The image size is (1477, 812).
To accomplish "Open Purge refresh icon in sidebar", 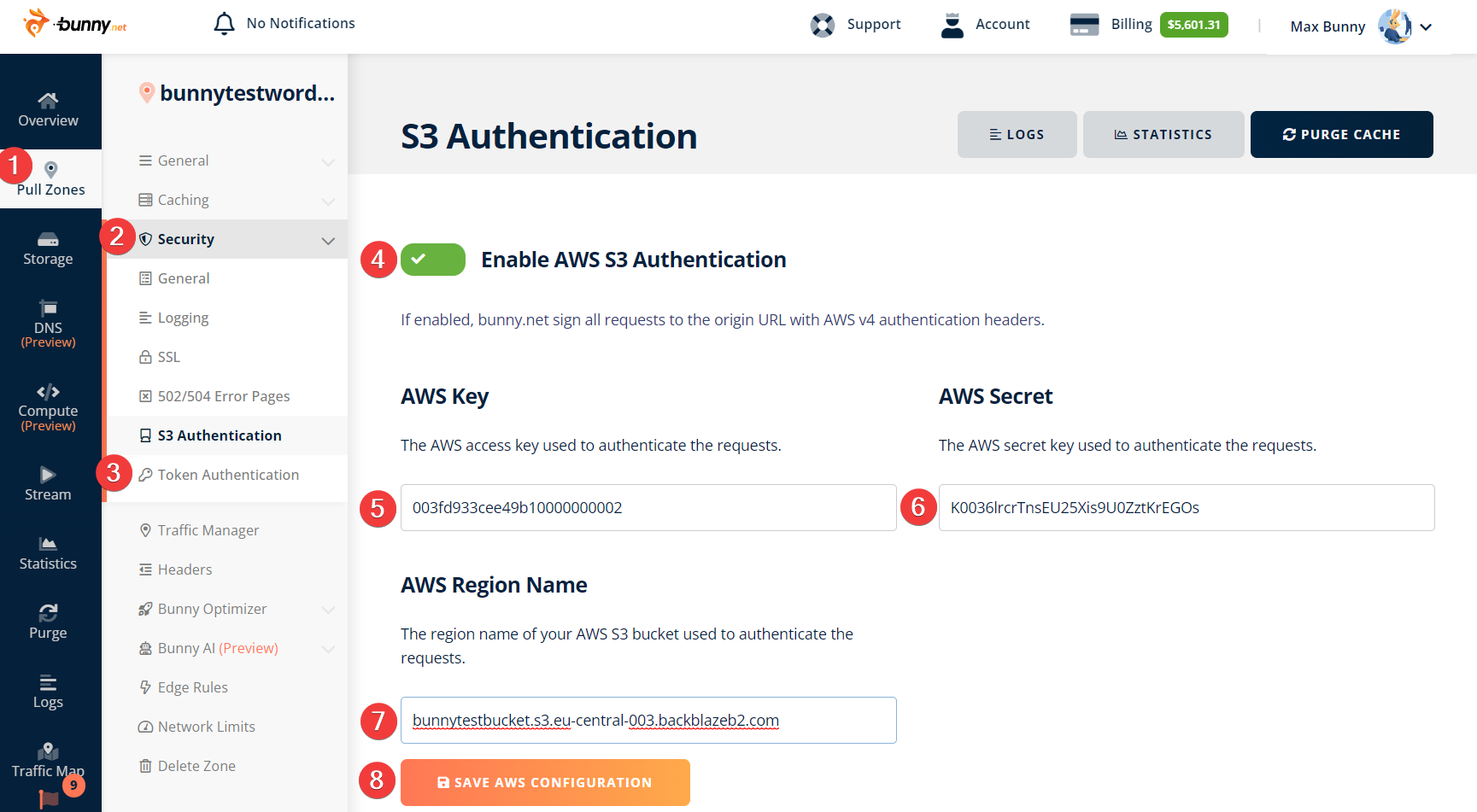I will (x=48, y=612).
